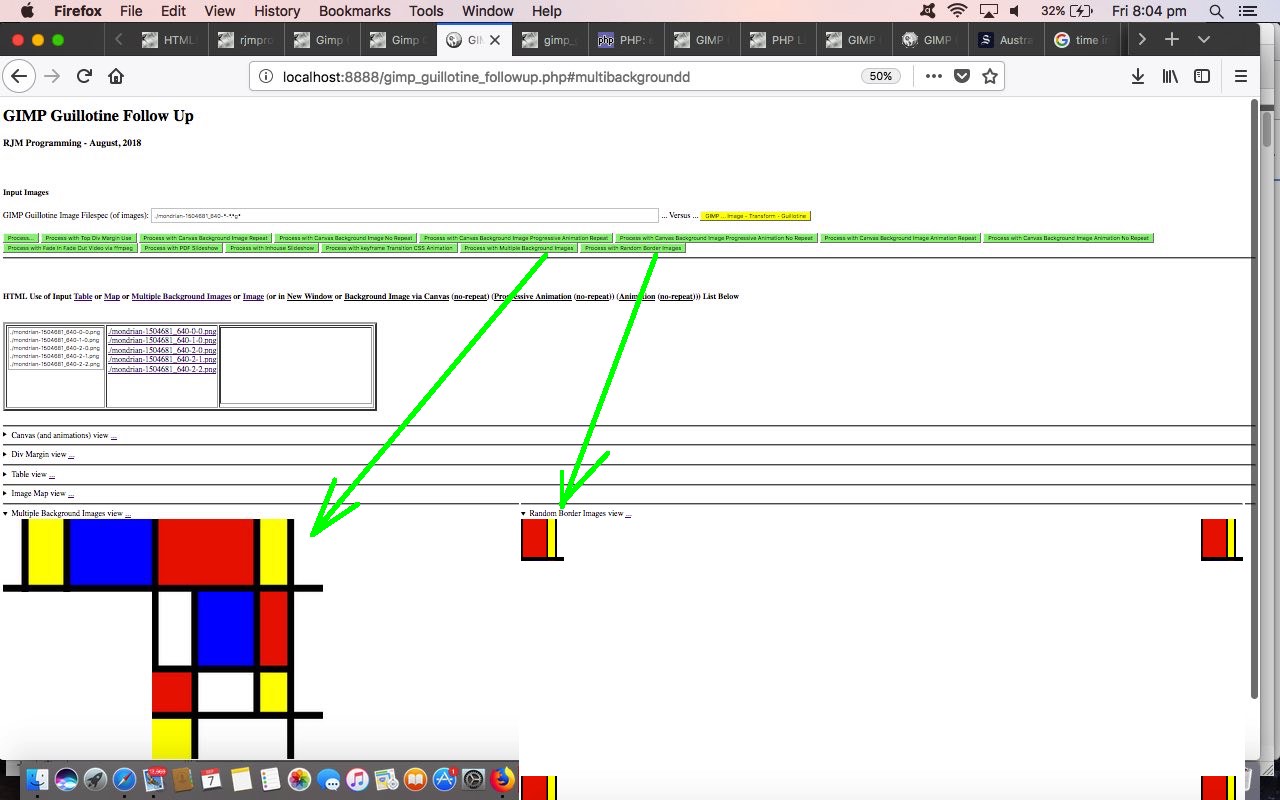1280x800 pixels.
Task: Close the active GIMP tab
Action: click(x=495, y=40)
